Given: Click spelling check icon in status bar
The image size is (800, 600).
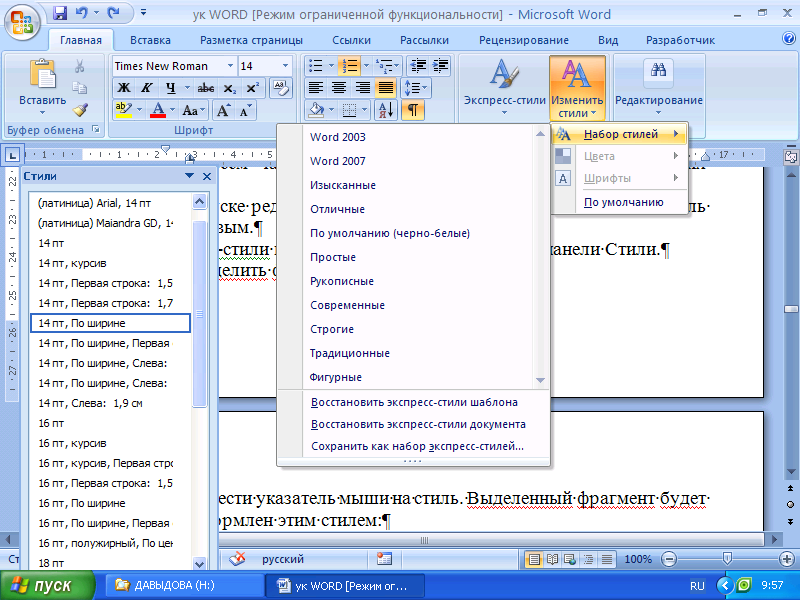Looking at the screenshot, I should [237, 559].
